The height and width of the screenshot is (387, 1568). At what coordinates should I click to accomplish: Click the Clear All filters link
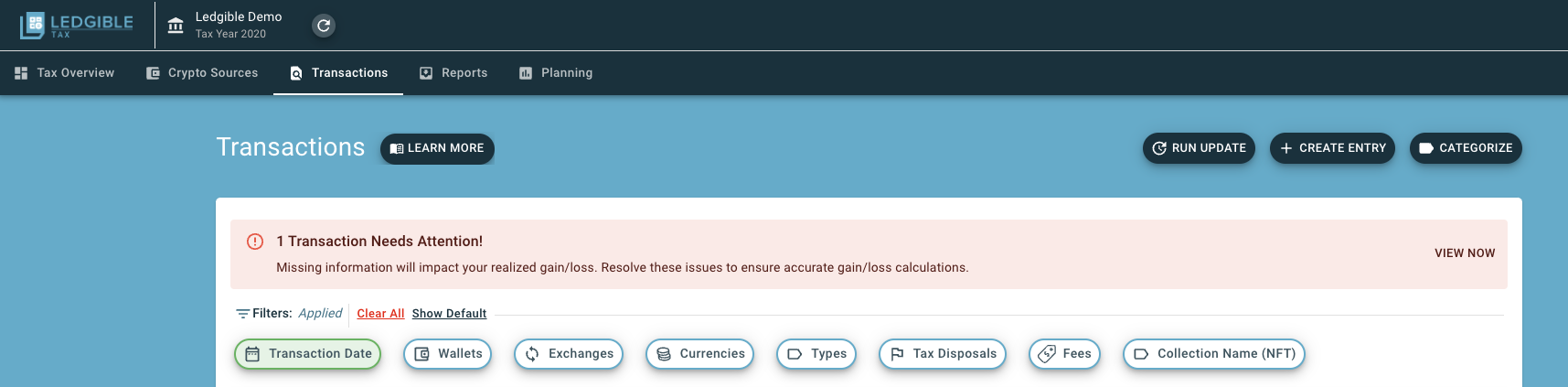[x=380, y=314]
